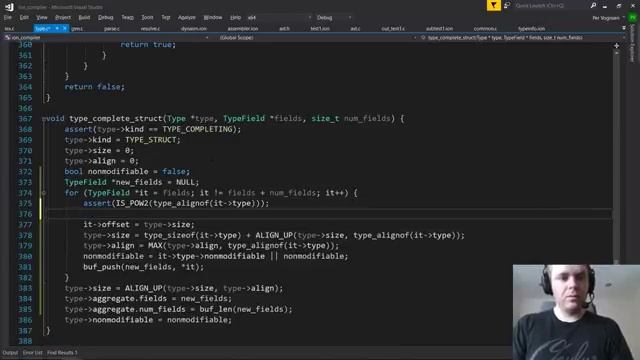Switch to the ast.h tab

click(x=284, y=29)
